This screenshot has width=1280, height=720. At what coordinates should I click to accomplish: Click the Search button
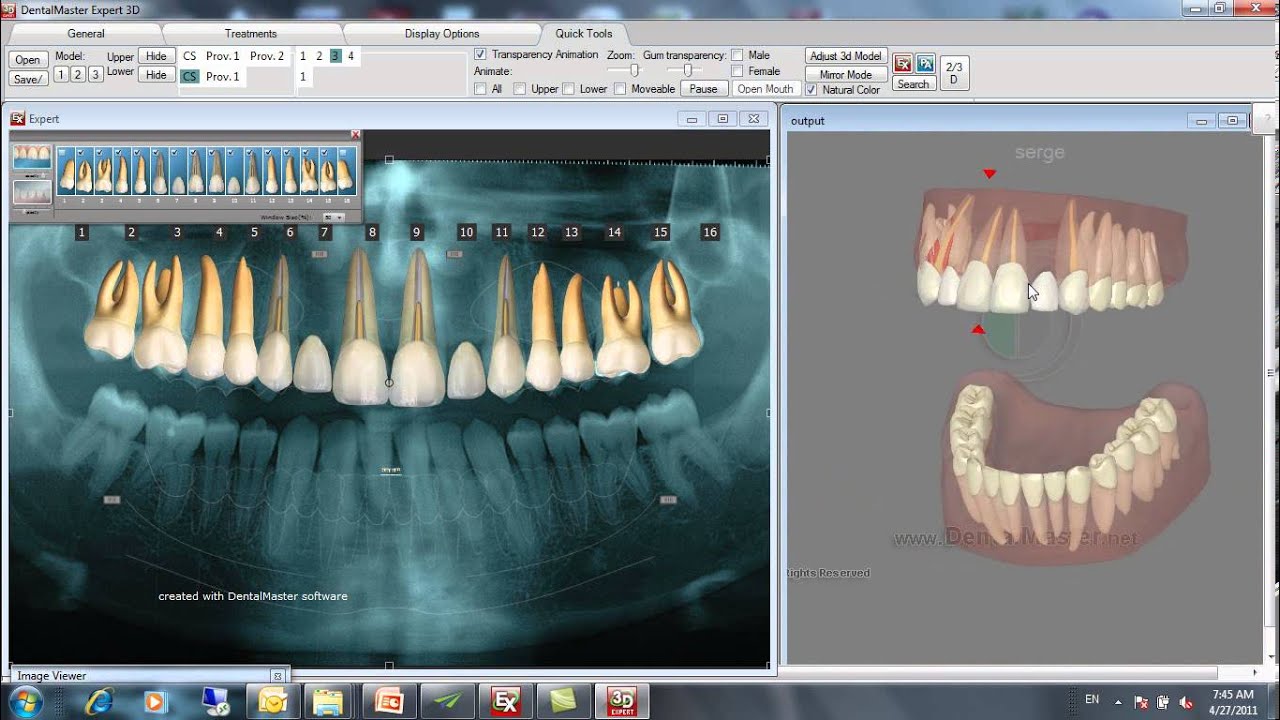pyautogui.click(x=913, y=84)
